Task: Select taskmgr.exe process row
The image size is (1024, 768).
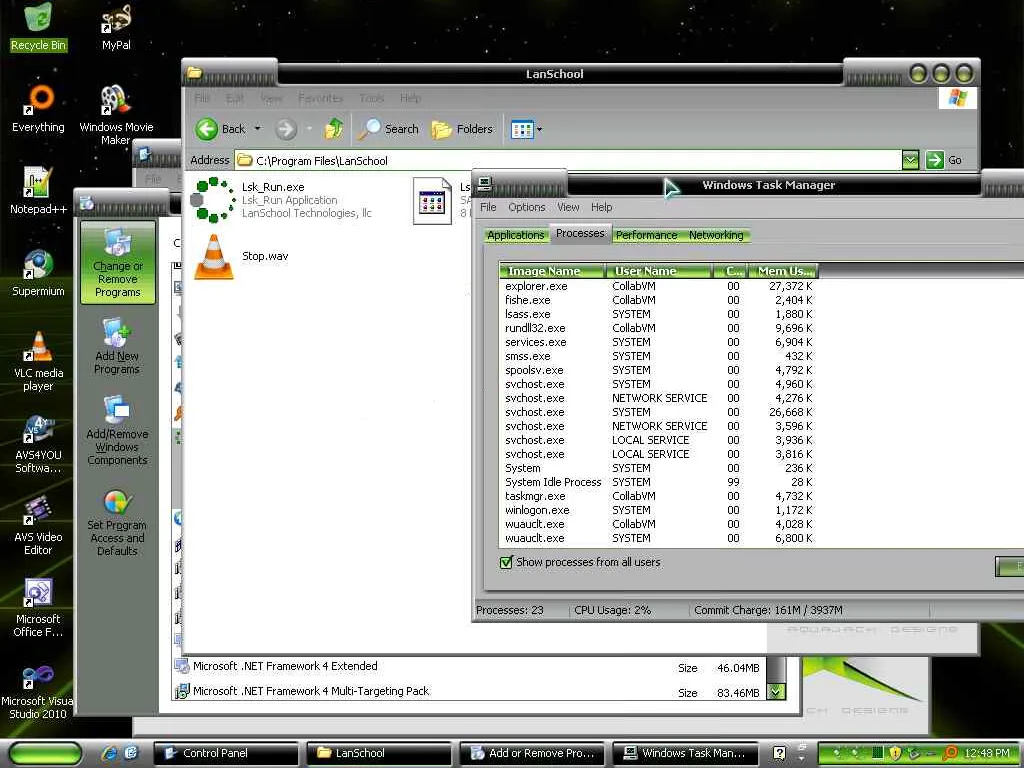Action: point(658,496)
